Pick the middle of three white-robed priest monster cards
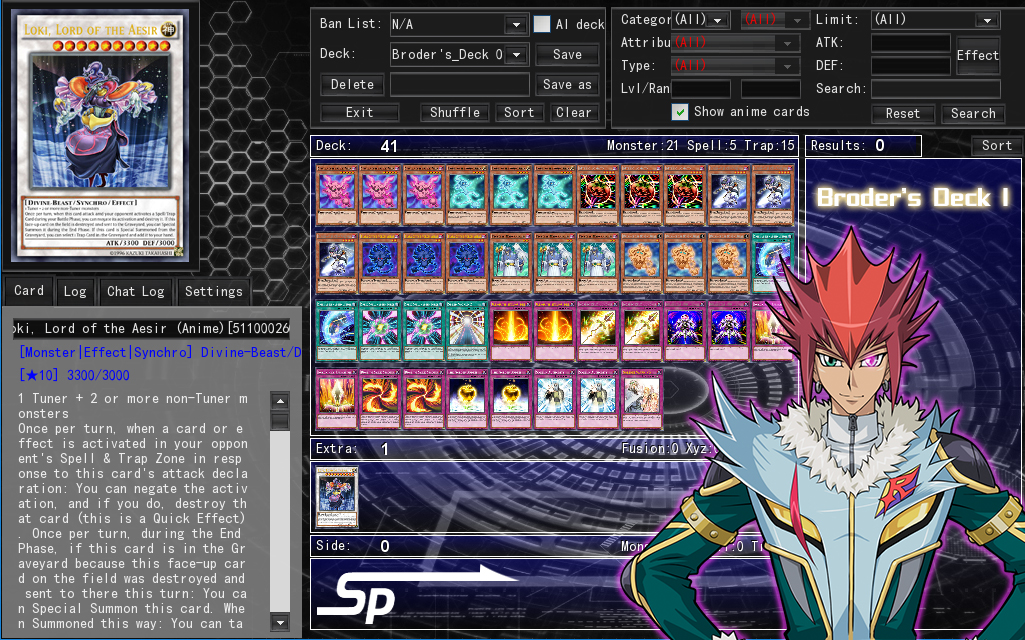Screen dimensions: 1025x640 click(x=554, y=263)
